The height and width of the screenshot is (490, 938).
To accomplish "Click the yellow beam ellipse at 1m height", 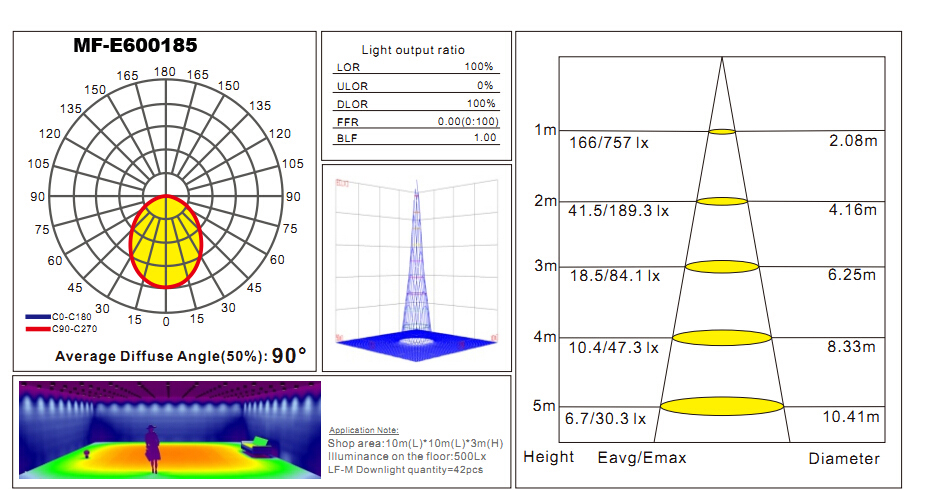I will click(x=722, y=131).
